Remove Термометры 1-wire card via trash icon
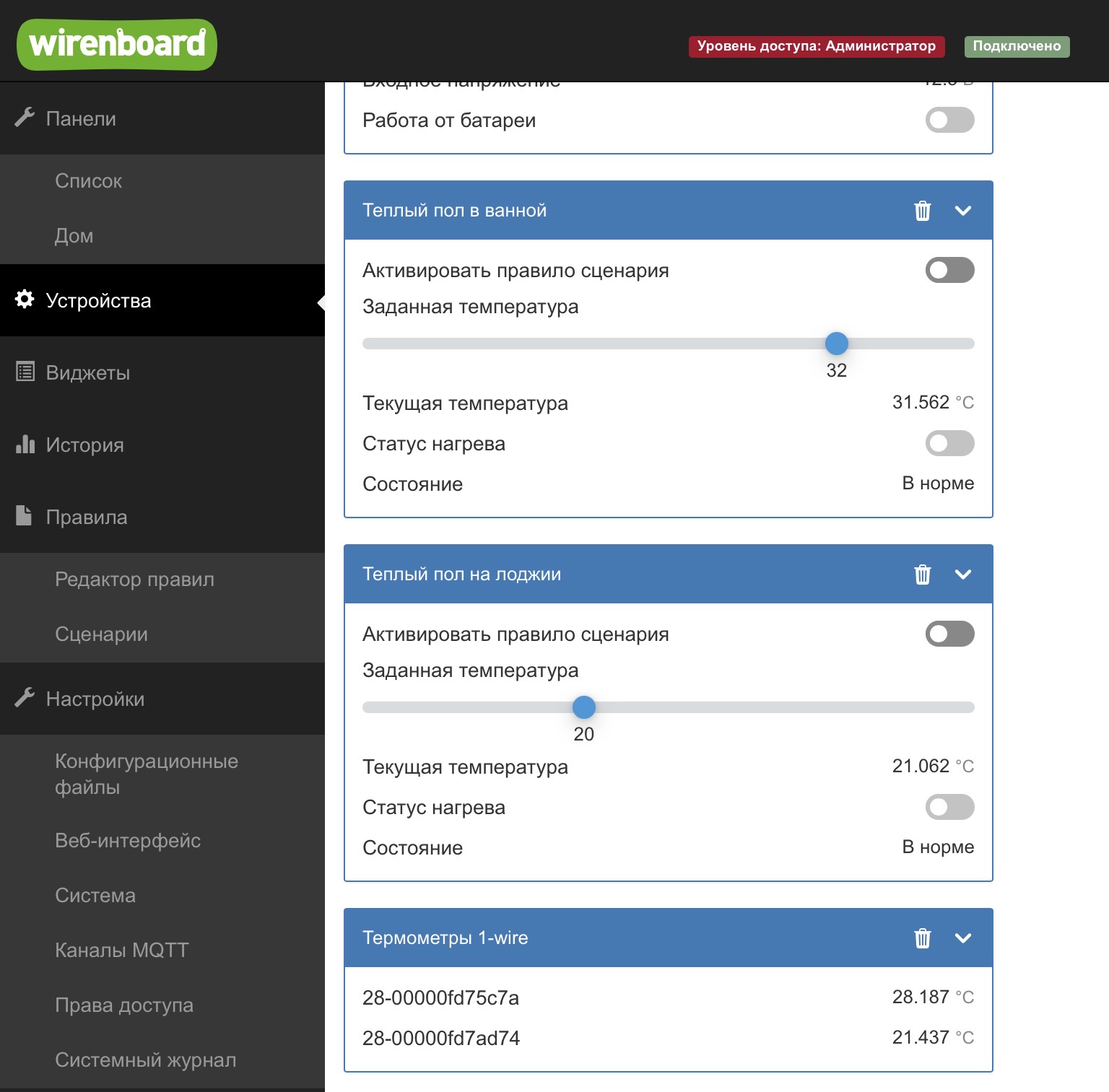The image size is (1109, 1092). (x=922, y=938)
